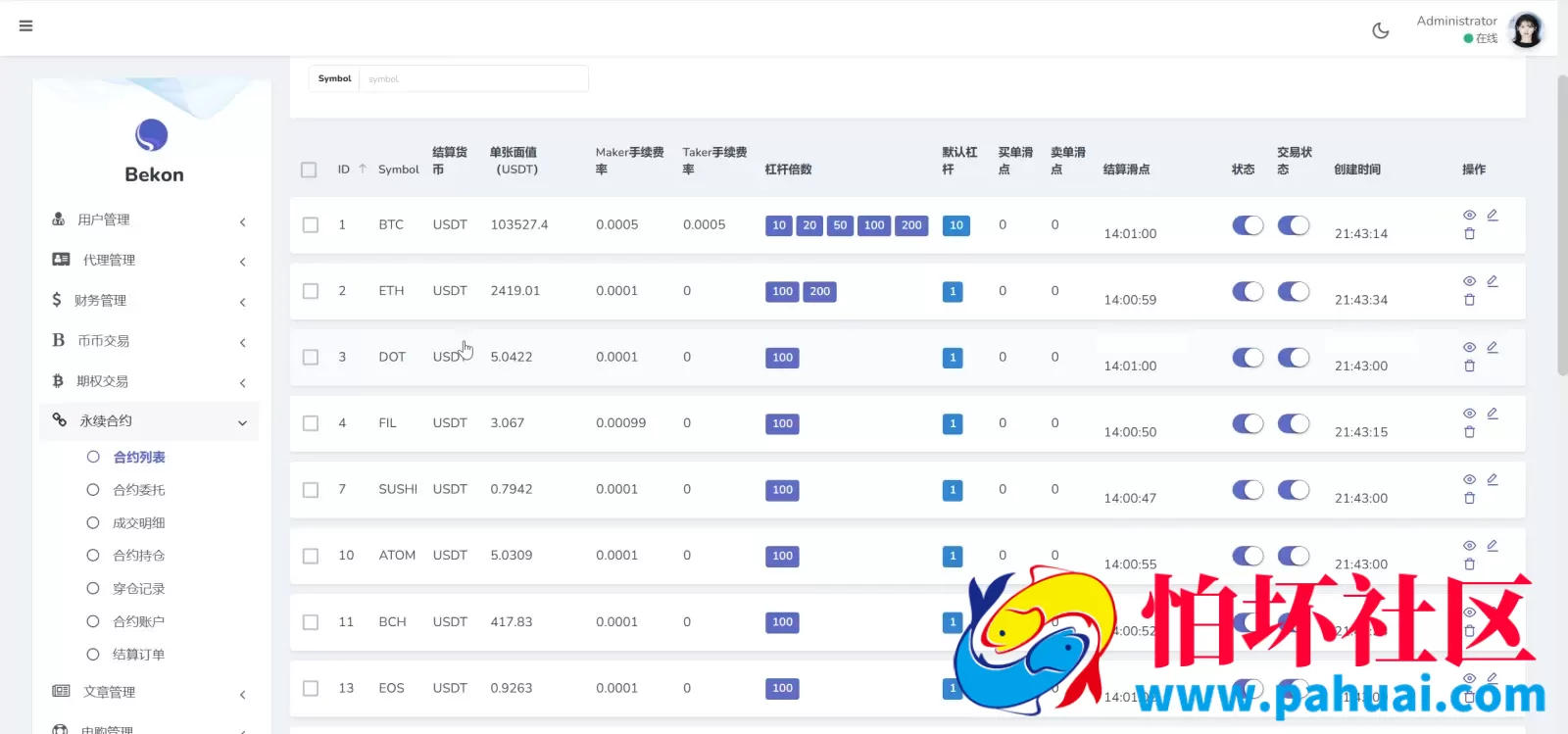This screenshot has width=1568, height=734.
Task: View details of the BTC row
Action: point(1469,215)
